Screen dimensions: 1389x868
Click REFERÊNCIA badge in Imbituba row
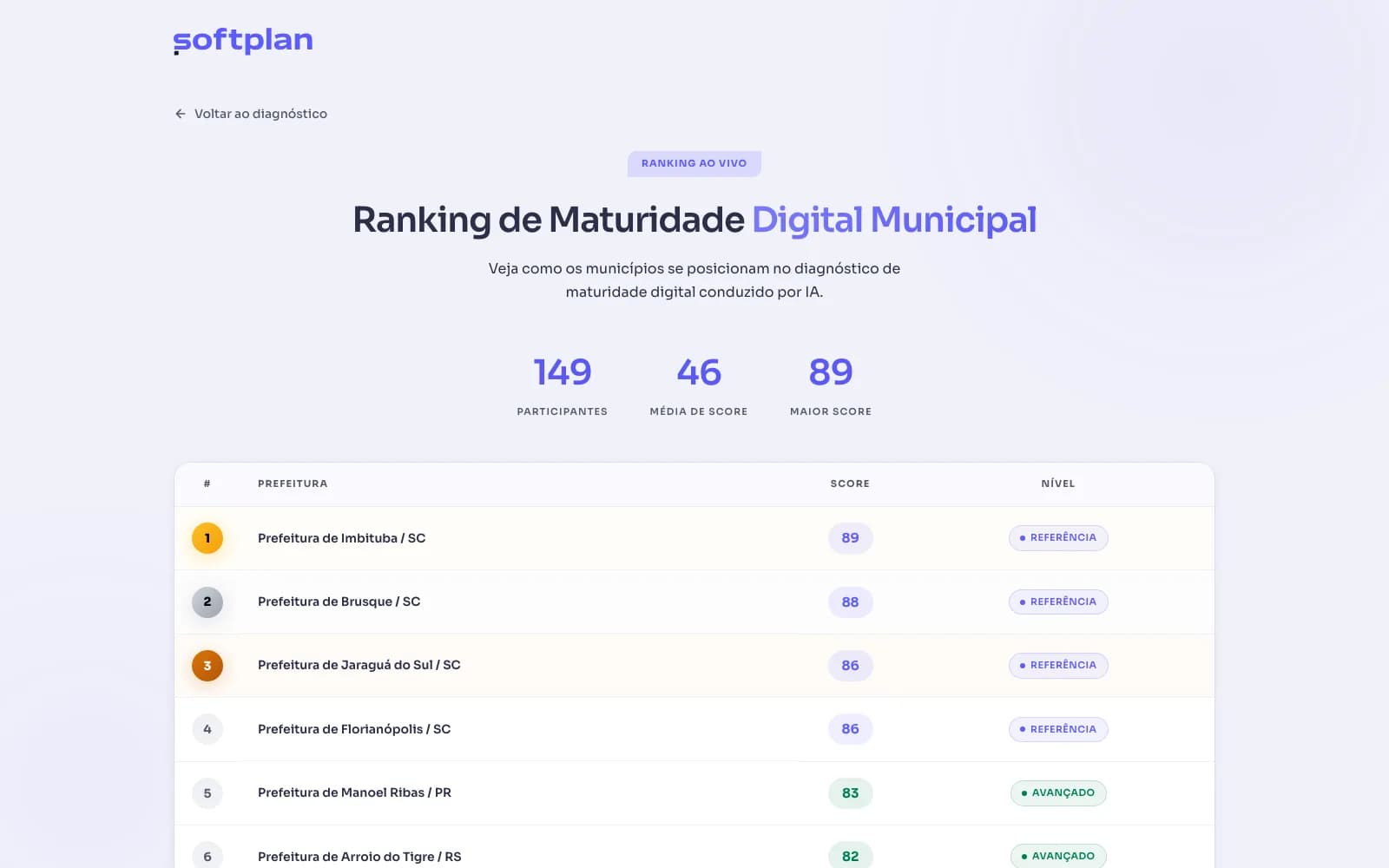tap(1058, 537)
